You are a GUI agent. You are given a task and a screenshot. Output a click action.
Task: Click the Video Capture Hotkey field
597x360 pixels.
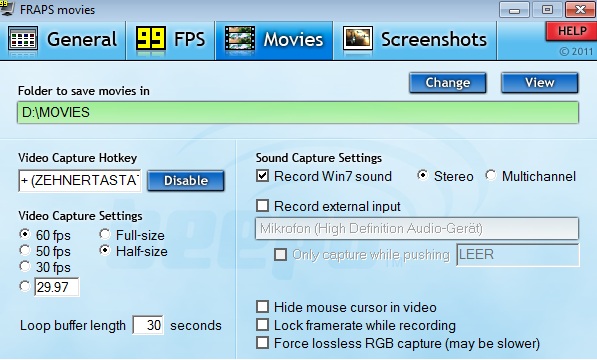(x=80, y=181)
